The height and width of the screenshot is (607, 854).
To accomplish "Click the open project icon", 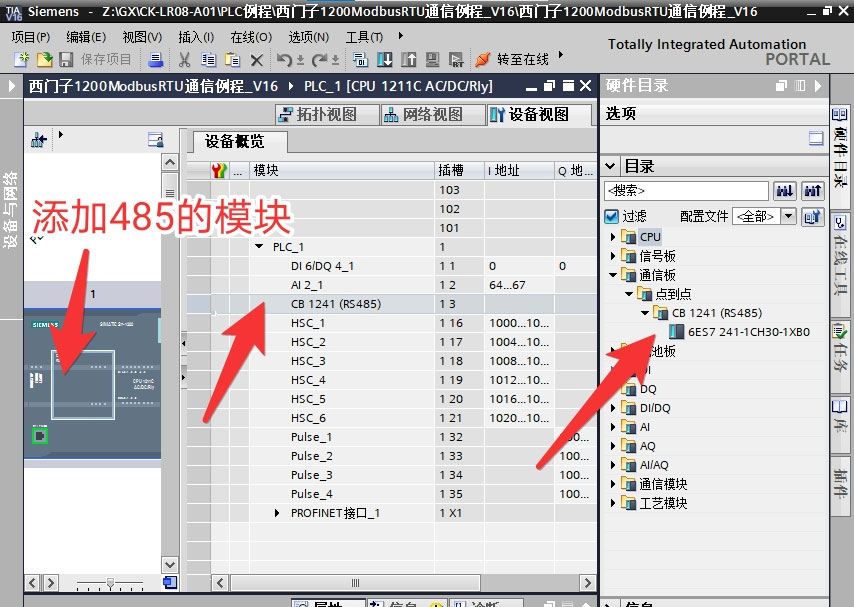I will [44, 59].
